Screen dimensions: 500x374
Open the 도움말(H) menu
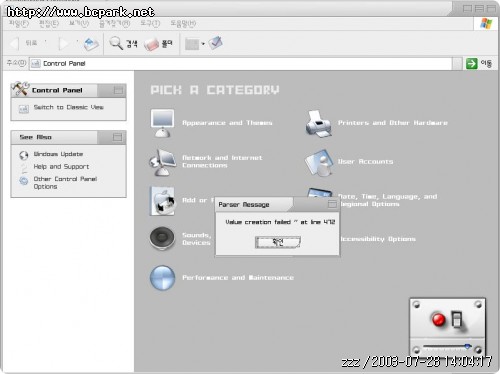[183, 24]
